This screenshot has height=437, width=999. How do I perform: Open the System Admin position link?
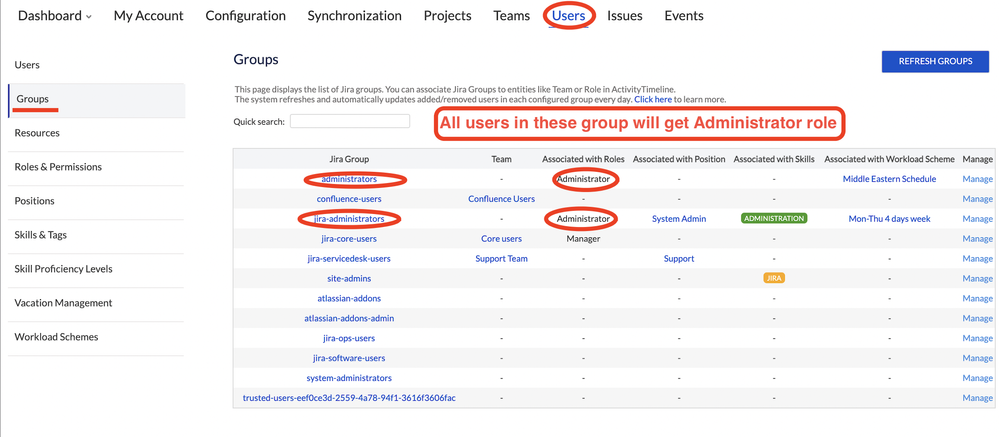pos(679,218)
